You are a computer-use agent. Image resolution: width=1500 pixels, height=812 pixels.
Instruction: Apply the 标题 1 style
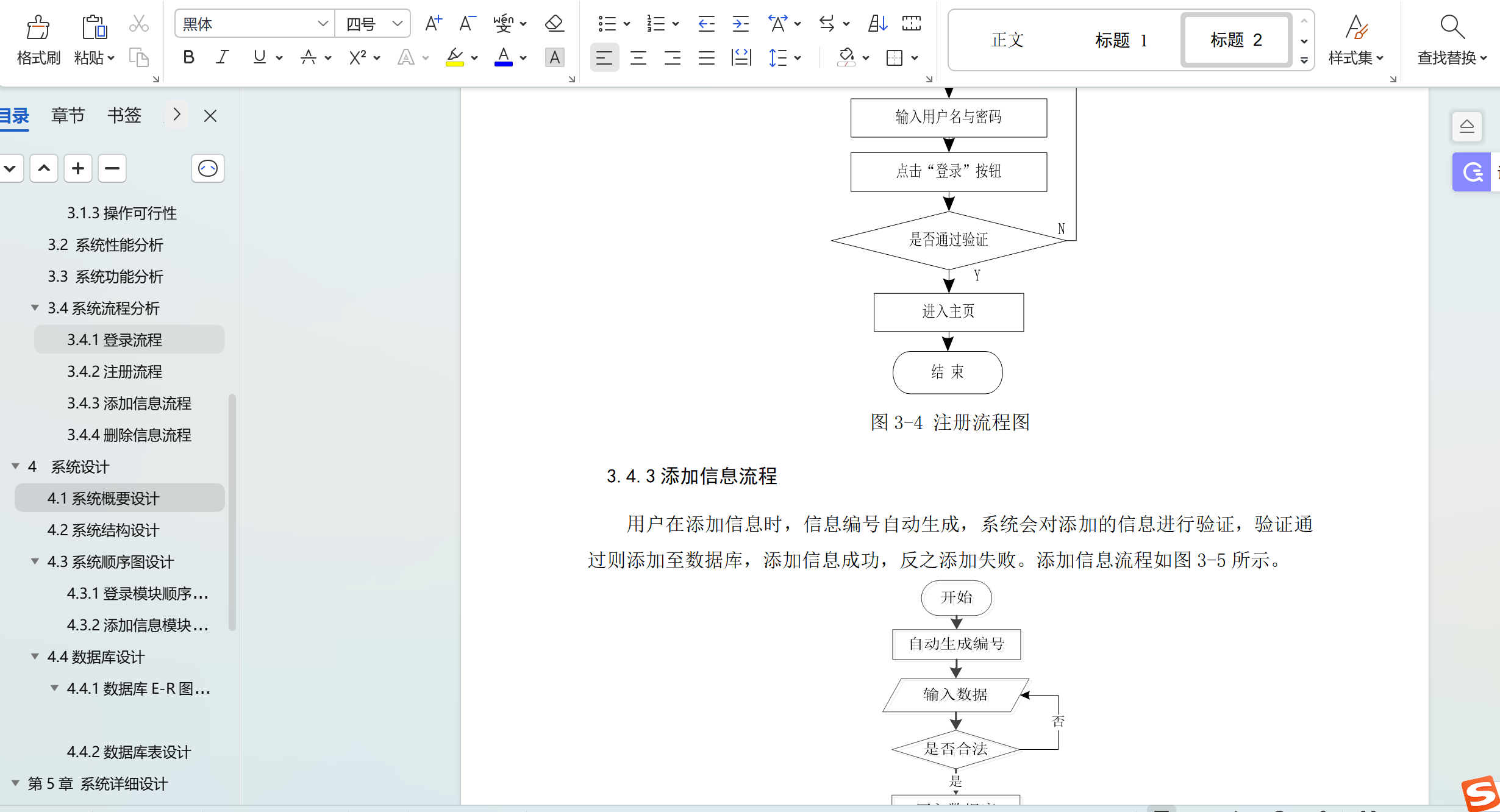1121,40
